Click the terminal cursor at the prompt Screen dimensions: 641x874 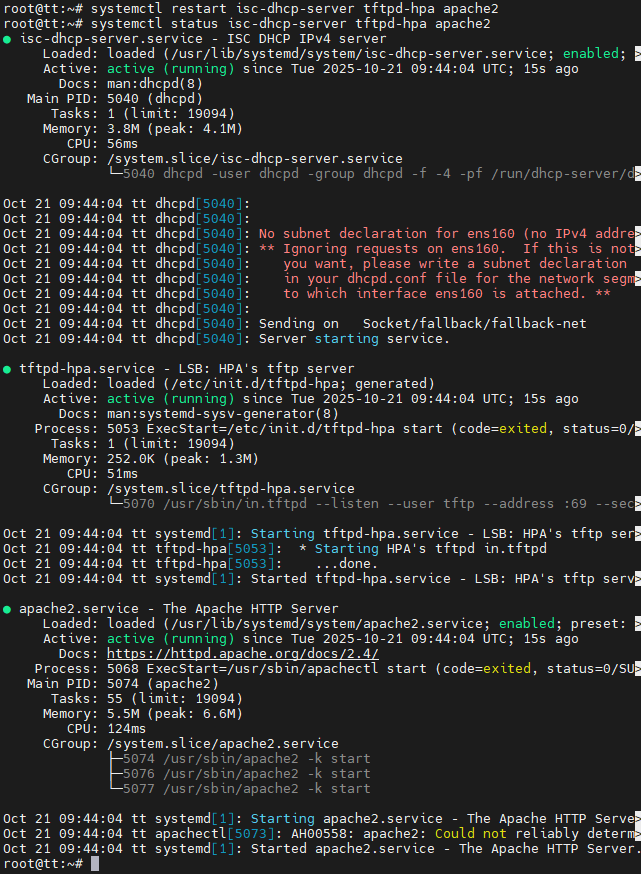tap(95, 863)
